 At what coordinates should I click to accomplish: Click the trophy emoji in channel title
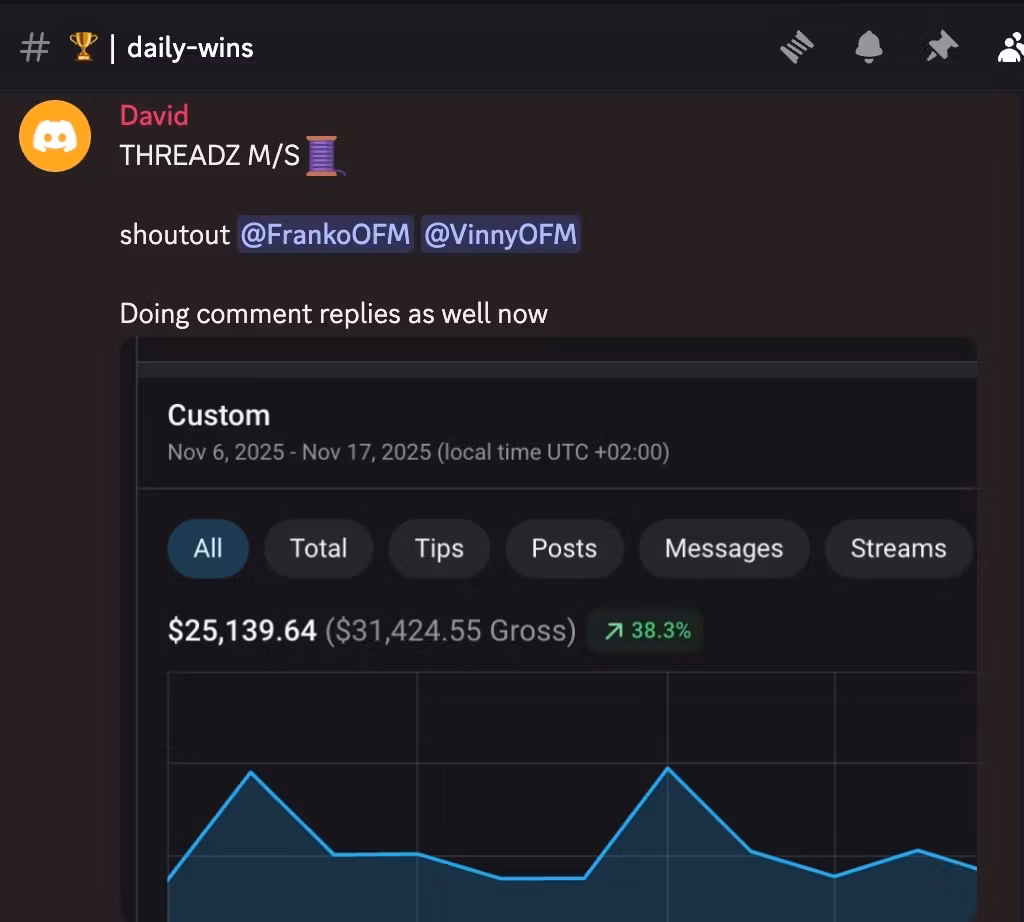click(x=84, y=47)
